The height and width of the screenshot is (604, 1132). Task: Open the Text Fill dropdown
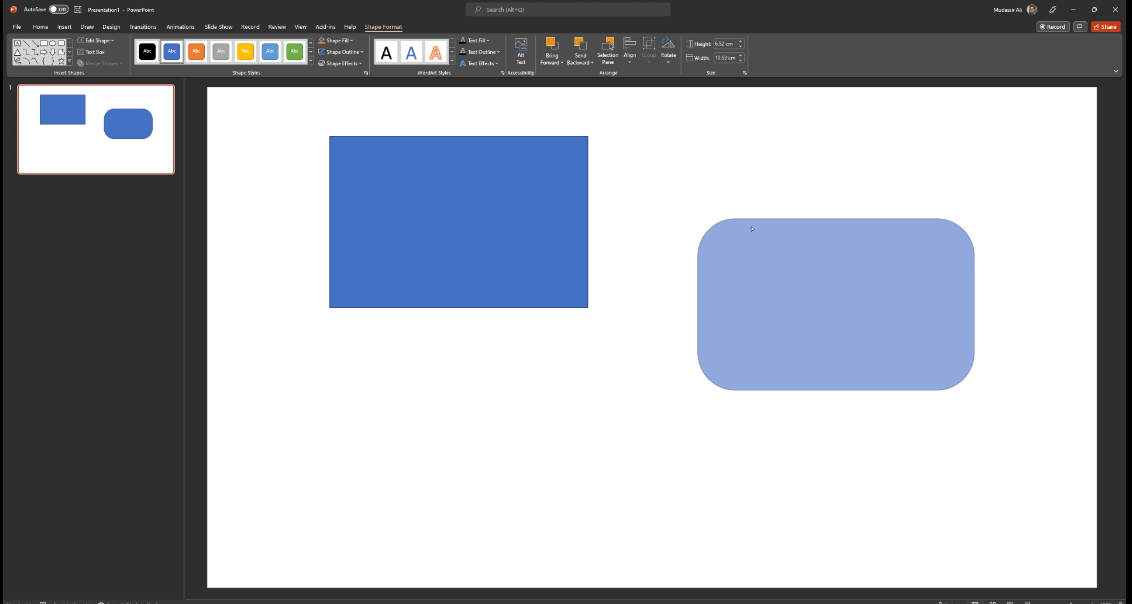point(474,40)
